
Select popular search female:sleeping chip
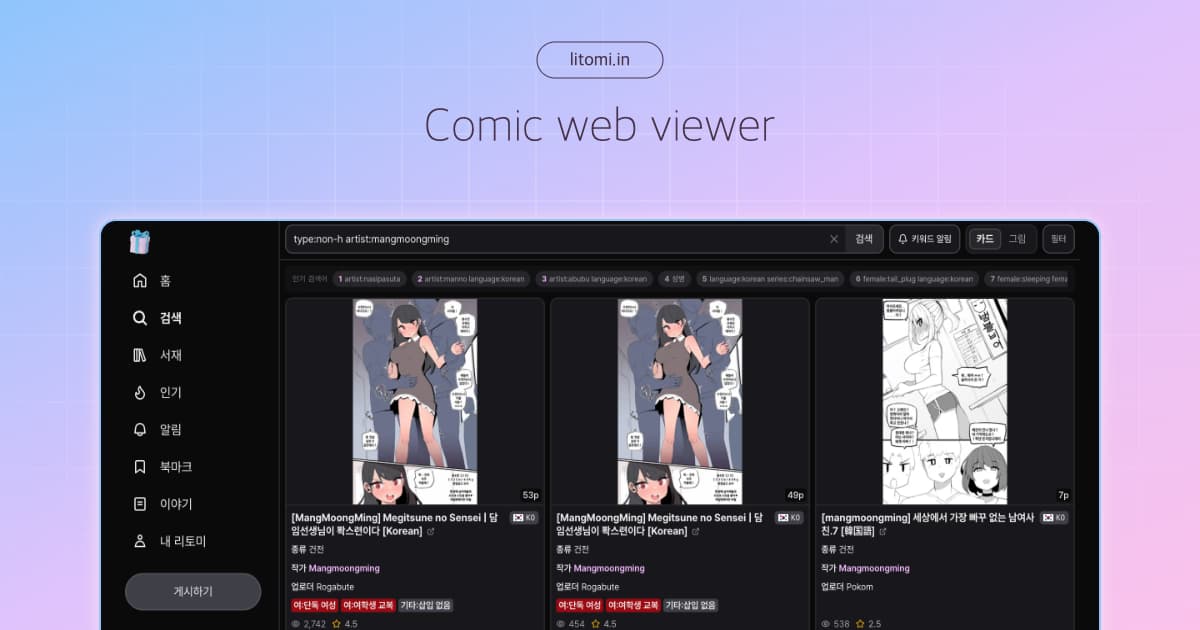(x=1028, y=279)
